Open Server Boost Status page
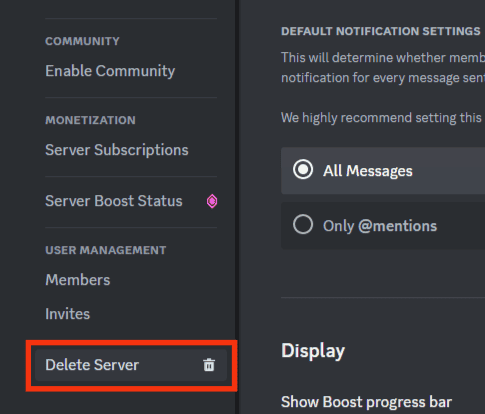The image size is (485, 414). (x=114, y=201)
